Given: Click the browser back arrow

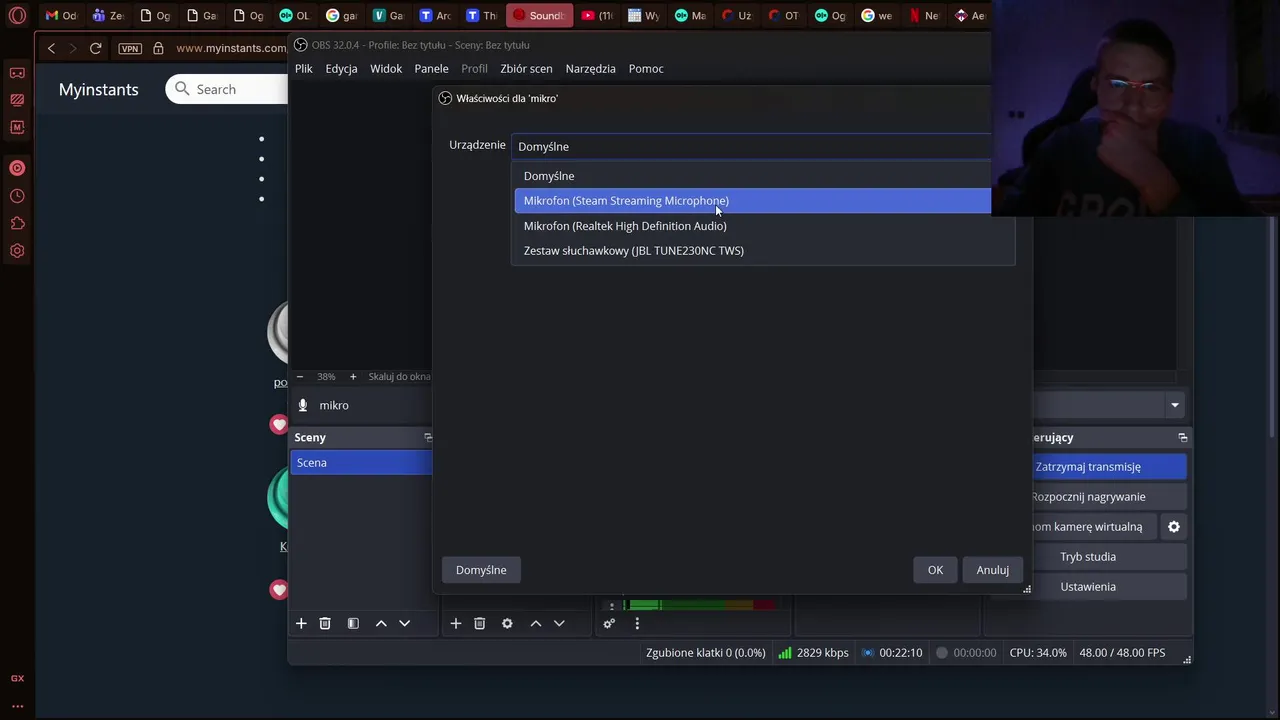Looking at the screenshot, I should [x=51, y=48].
